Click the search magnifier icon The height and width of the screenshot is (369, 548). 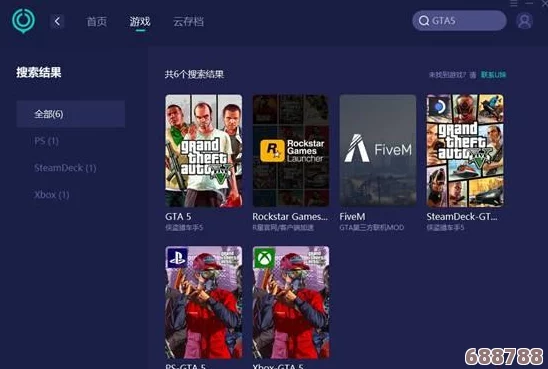pos(424,21)
